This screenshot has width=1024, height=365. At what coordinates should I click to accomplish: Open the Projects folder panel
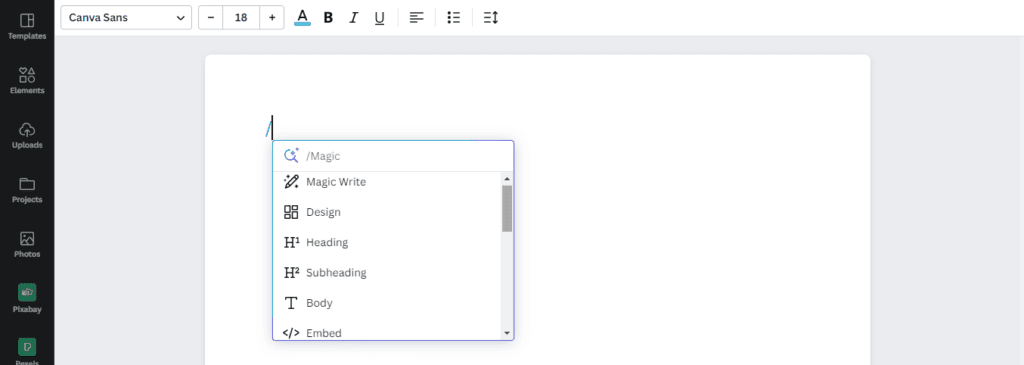[x=27, y=190]
